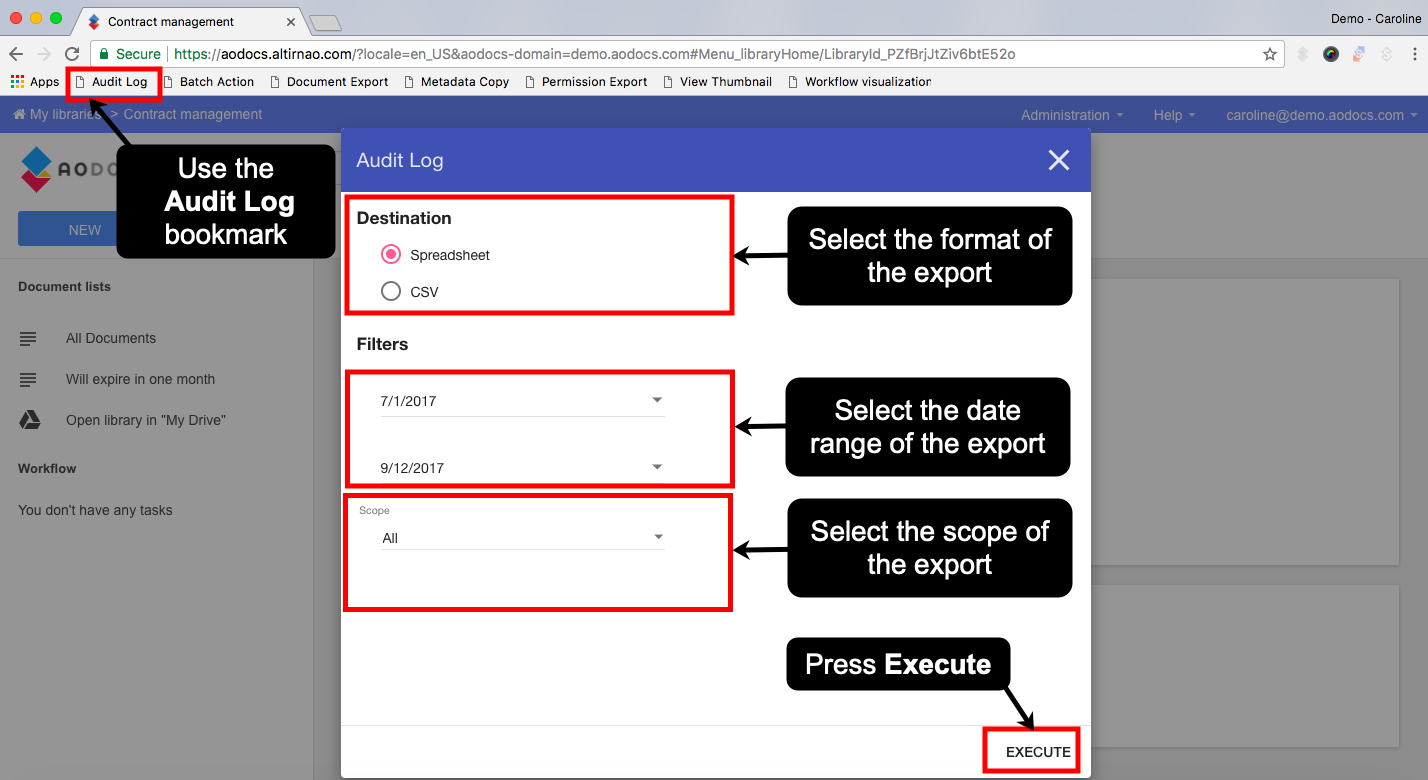Open the Apps grid shortcut

[x=35, y=82]
